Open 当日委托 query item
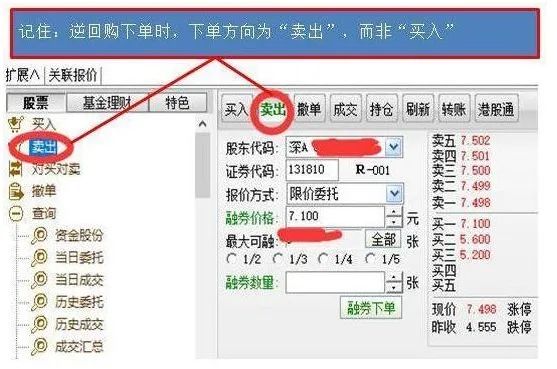Viewport: 557px width, 369px height. tap(79, 257)
